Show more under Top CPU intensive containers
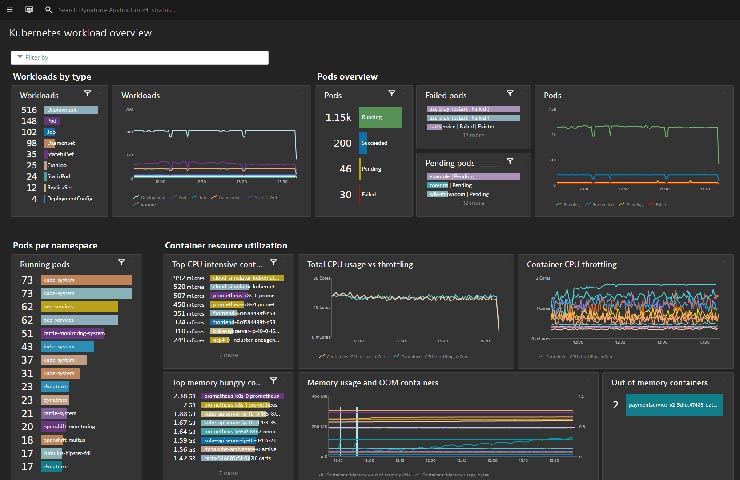The height and width of the screenshot is (480, 740). click(x=228, y=355)
